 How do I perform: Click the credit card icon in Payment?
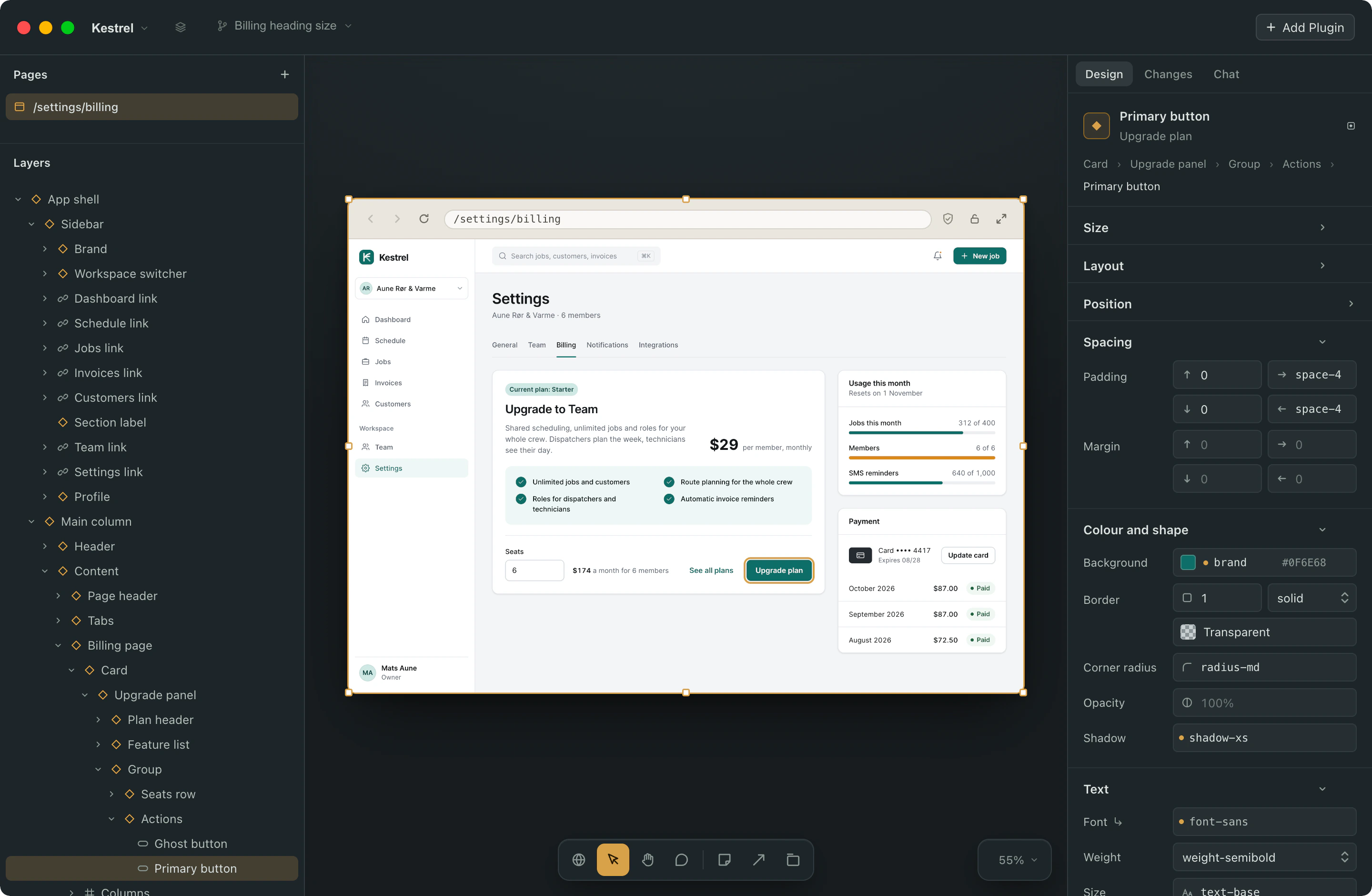(x=860, y=555)
